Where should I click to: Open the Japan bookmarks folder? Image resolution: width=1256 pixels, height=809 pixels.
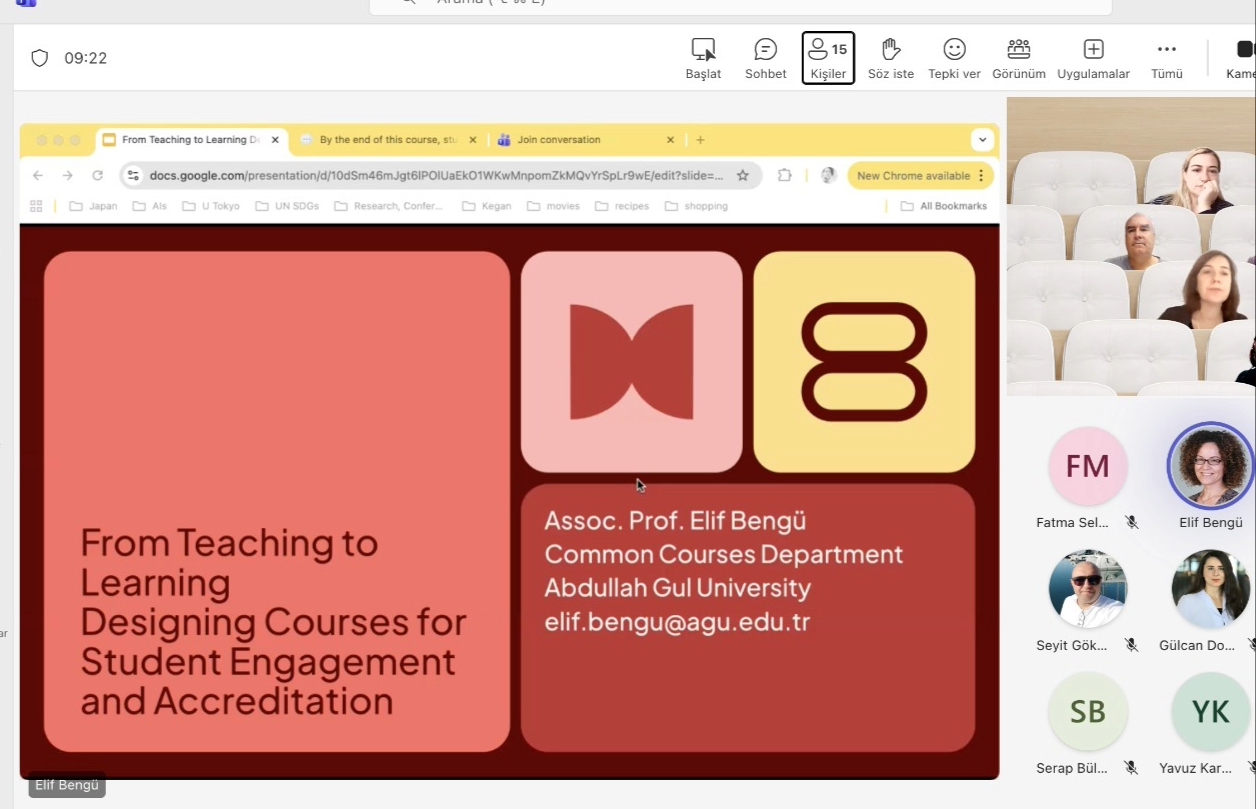93,206
